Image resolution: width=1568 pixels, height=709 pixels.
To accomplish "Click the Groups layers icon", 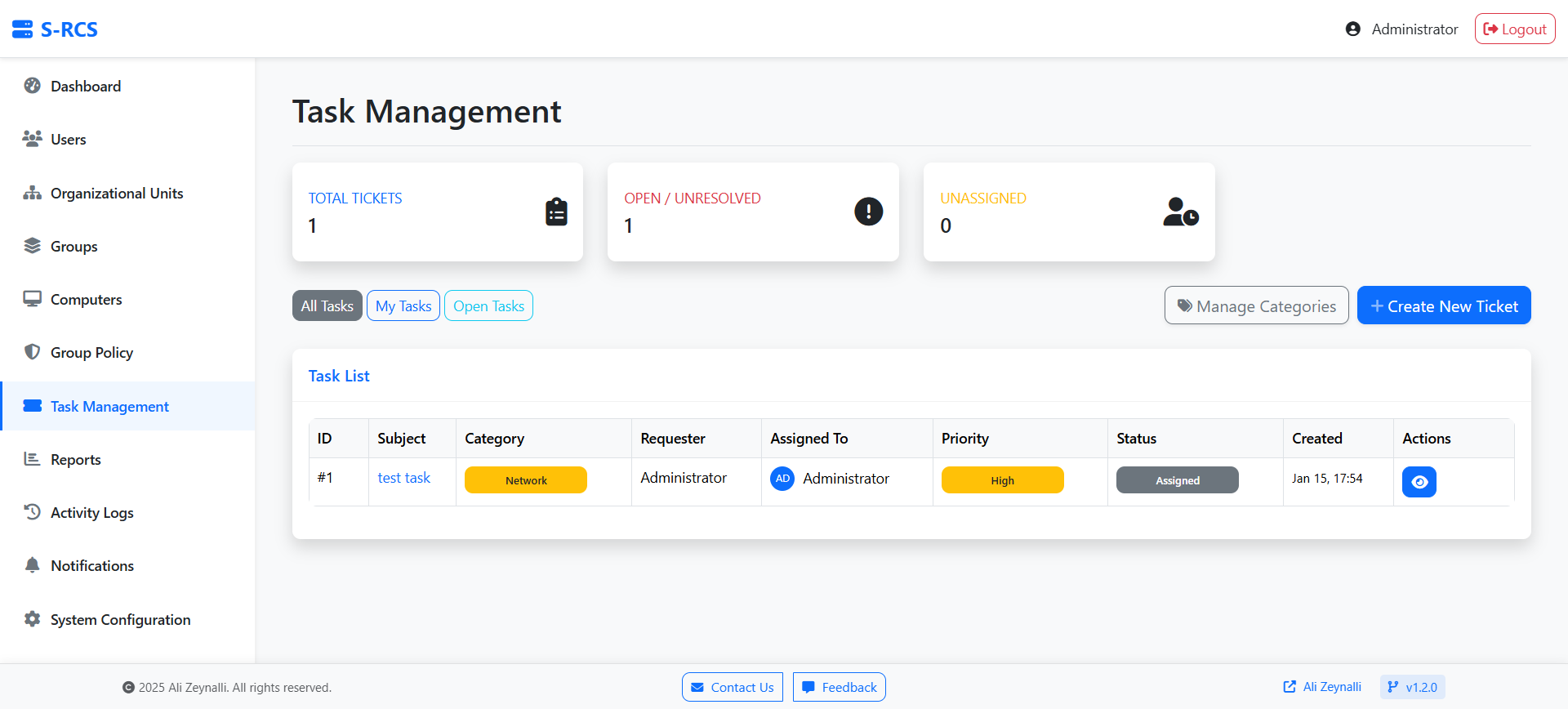I will pyautogui.click(x=32, y=246).
